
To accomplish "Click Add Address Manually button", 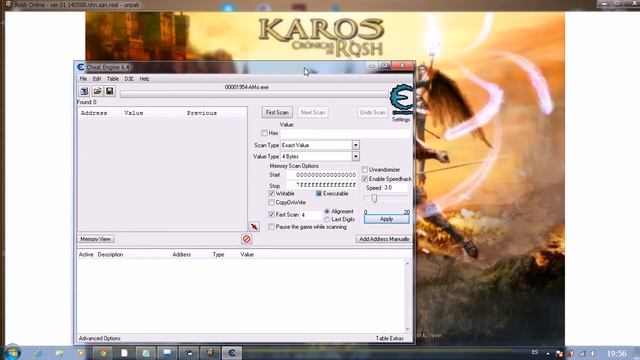I will pyautogui.click(x=384, y=239).
